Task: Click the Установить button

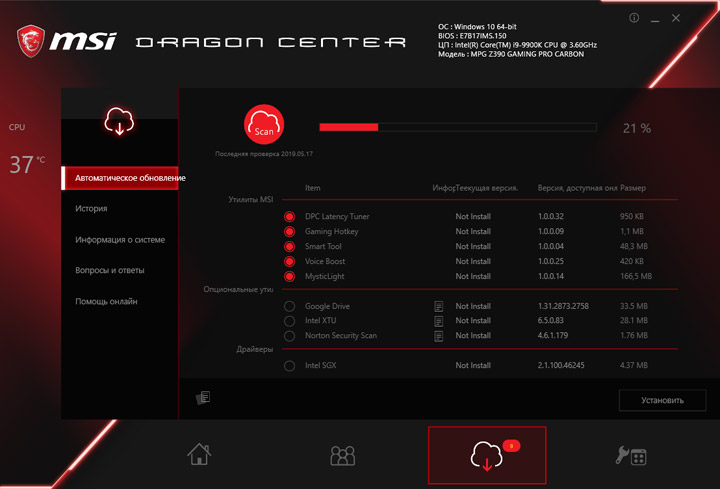Action: pos(662,400)
